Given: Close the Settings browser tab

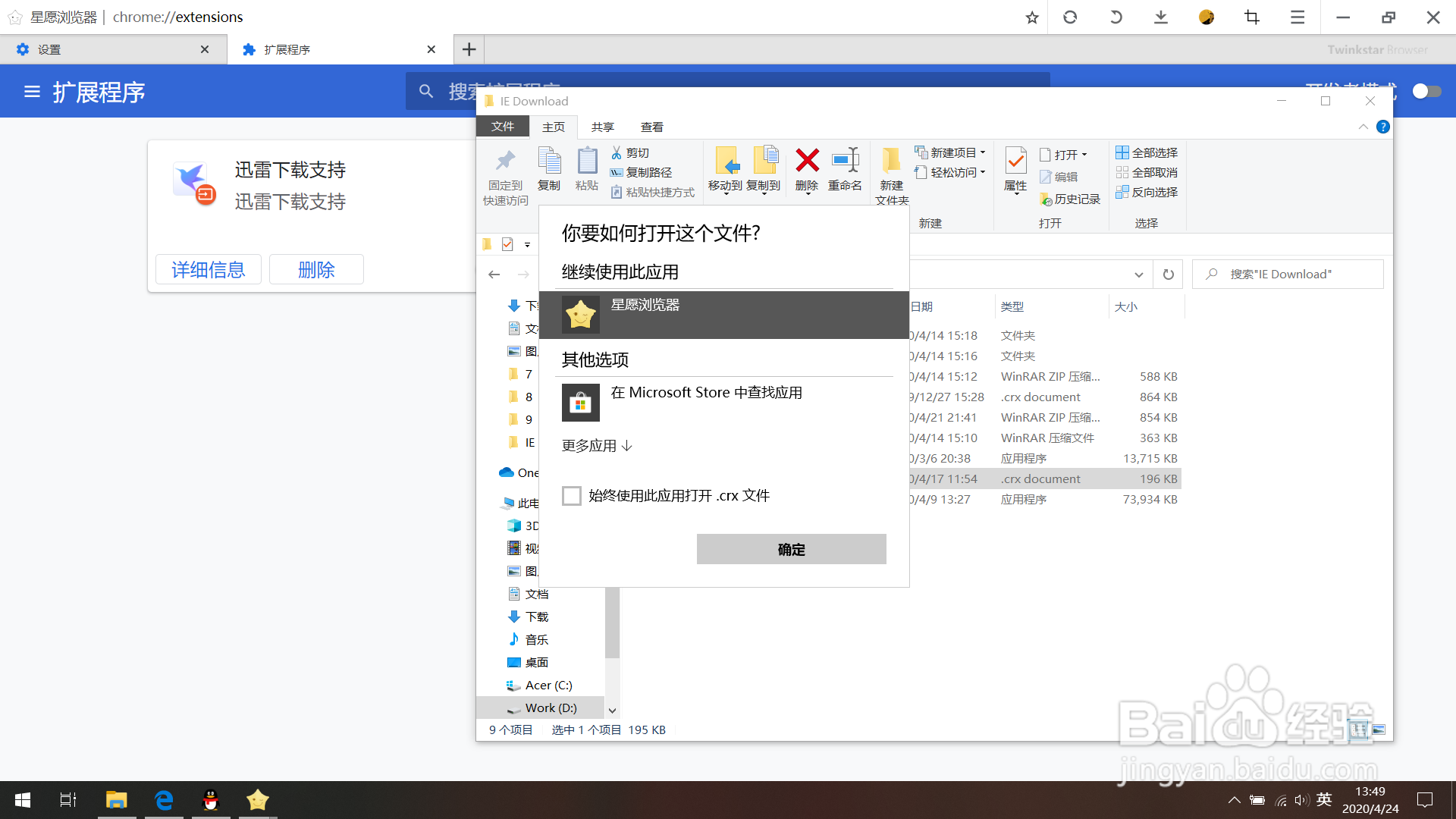Looking at the screenshot, I should tap(205, 49).
